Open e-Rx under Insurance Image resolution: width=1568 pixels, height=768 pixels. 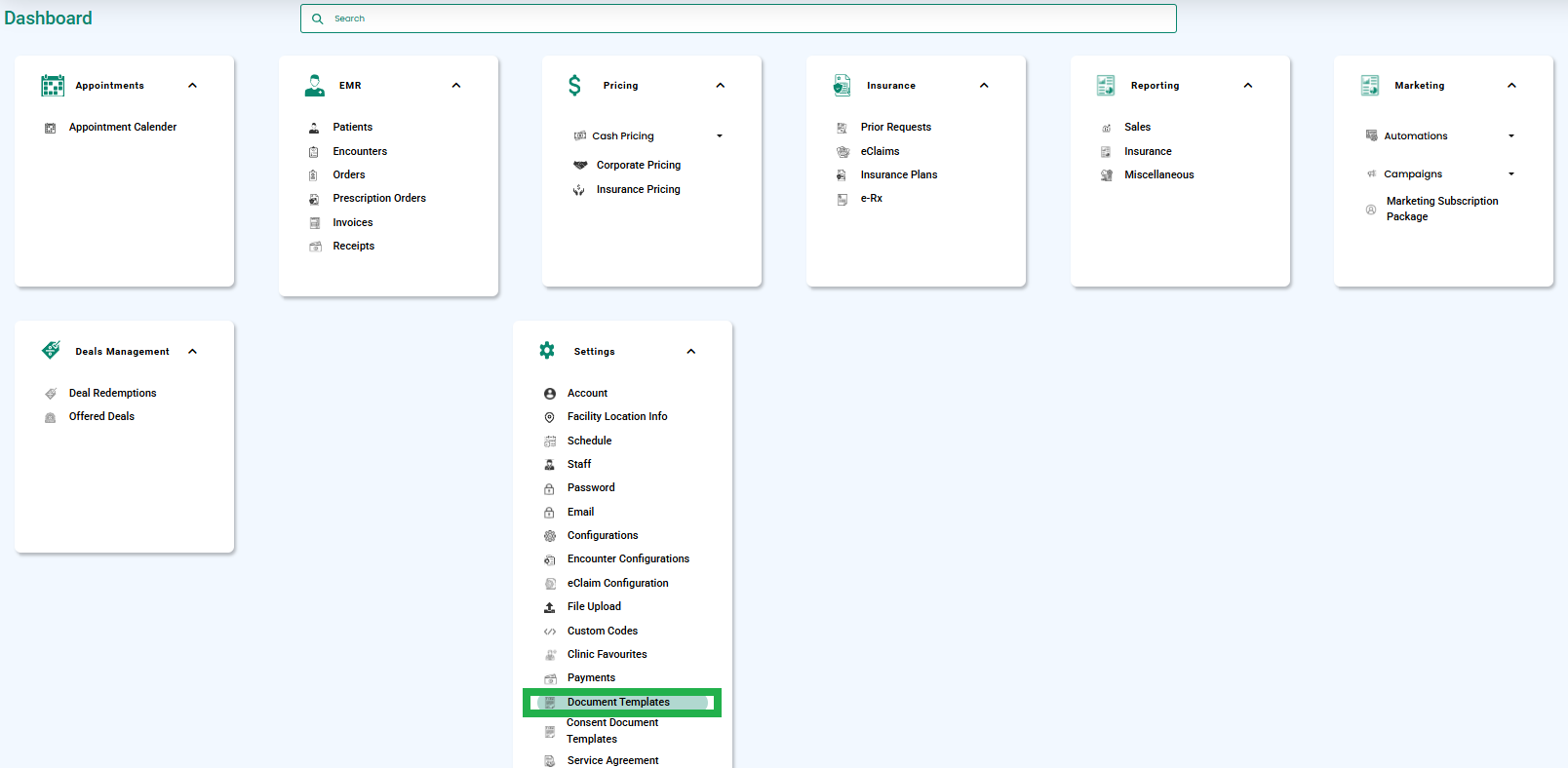[872, 199]
